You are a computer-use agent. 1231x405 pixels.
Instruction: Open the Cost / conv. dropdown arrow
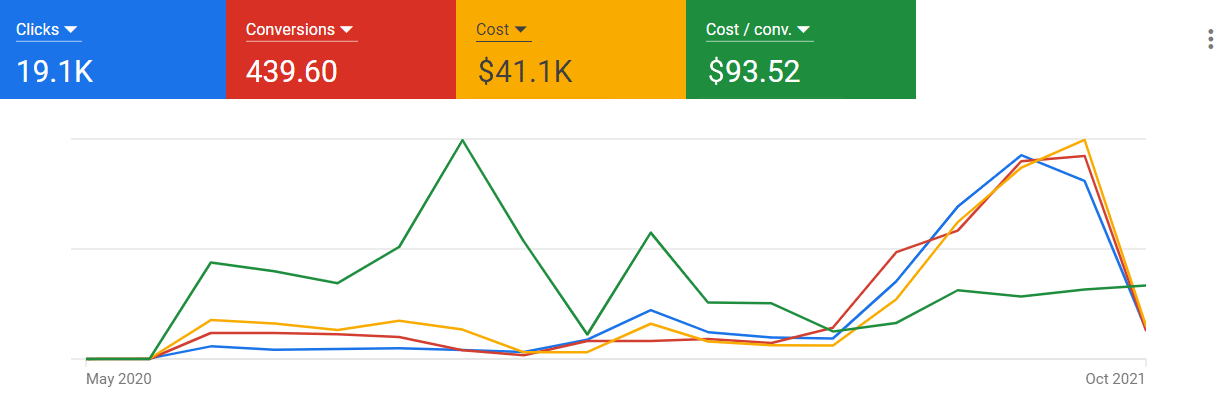click(804, 30)
